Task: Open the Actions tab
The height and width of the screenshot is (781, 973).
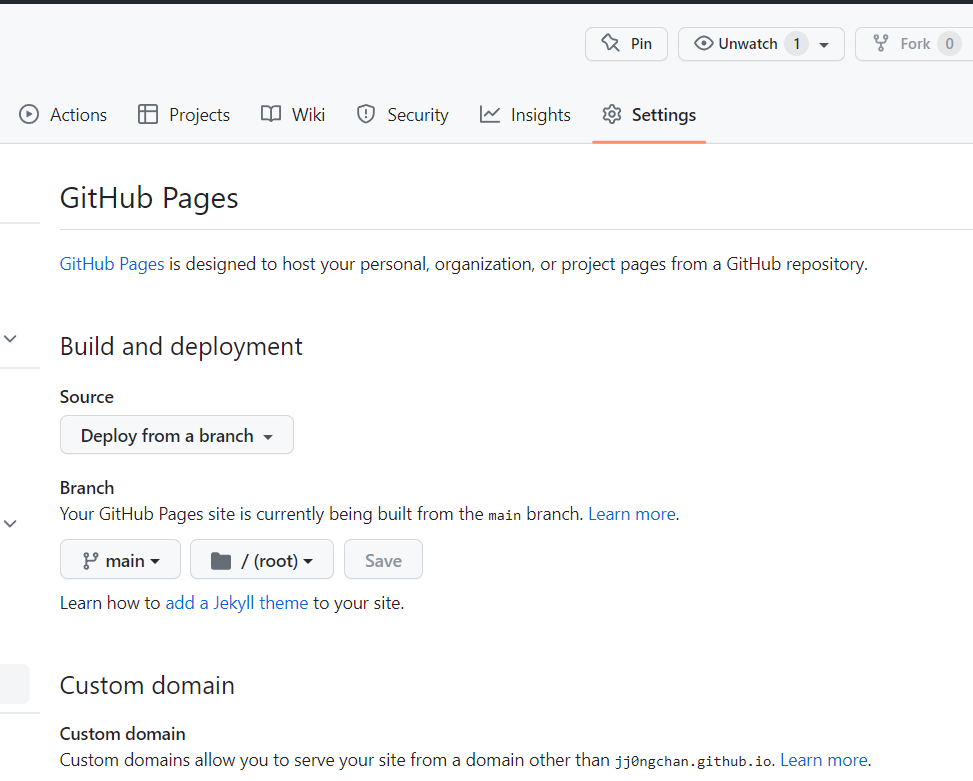Action: pos(63,115)
